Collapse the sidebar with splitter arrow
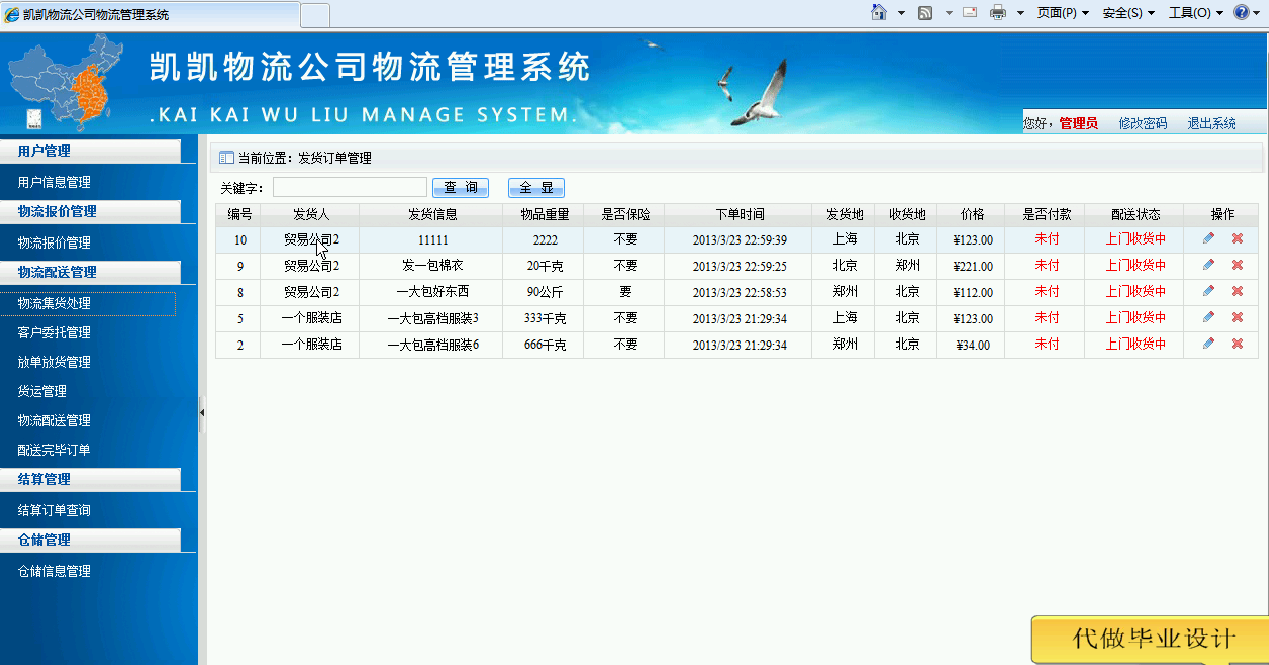 [202, 412]
